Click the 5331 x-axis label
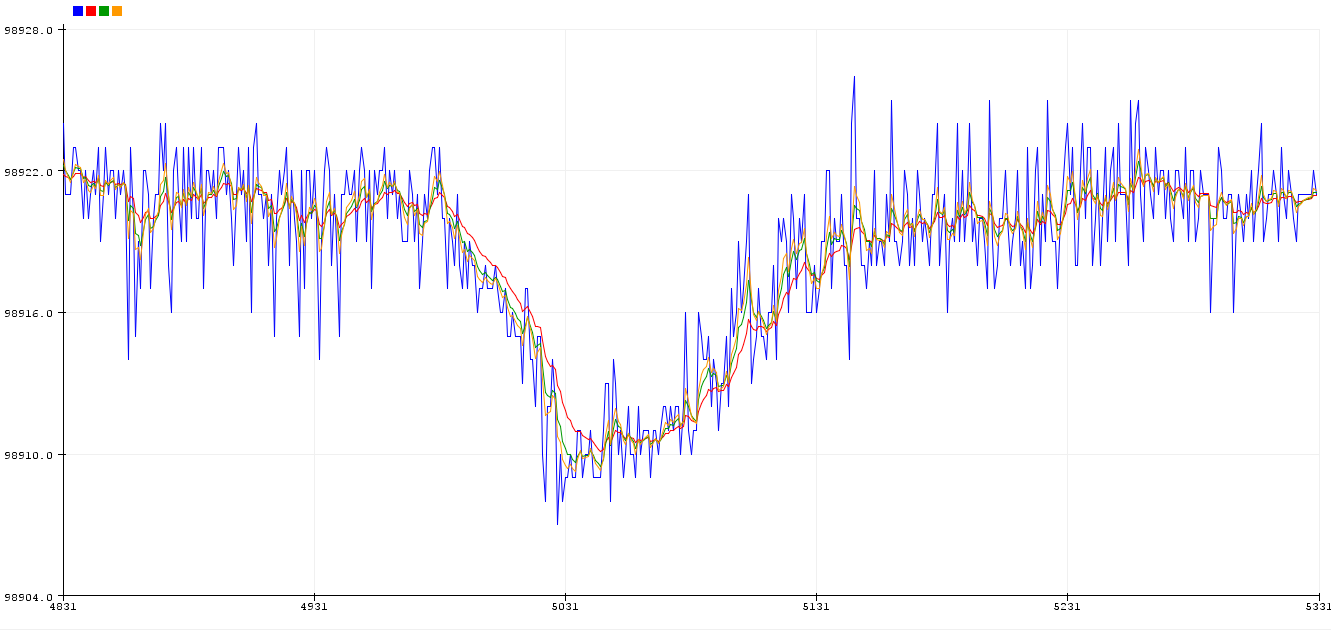 tap(1318, 607)
